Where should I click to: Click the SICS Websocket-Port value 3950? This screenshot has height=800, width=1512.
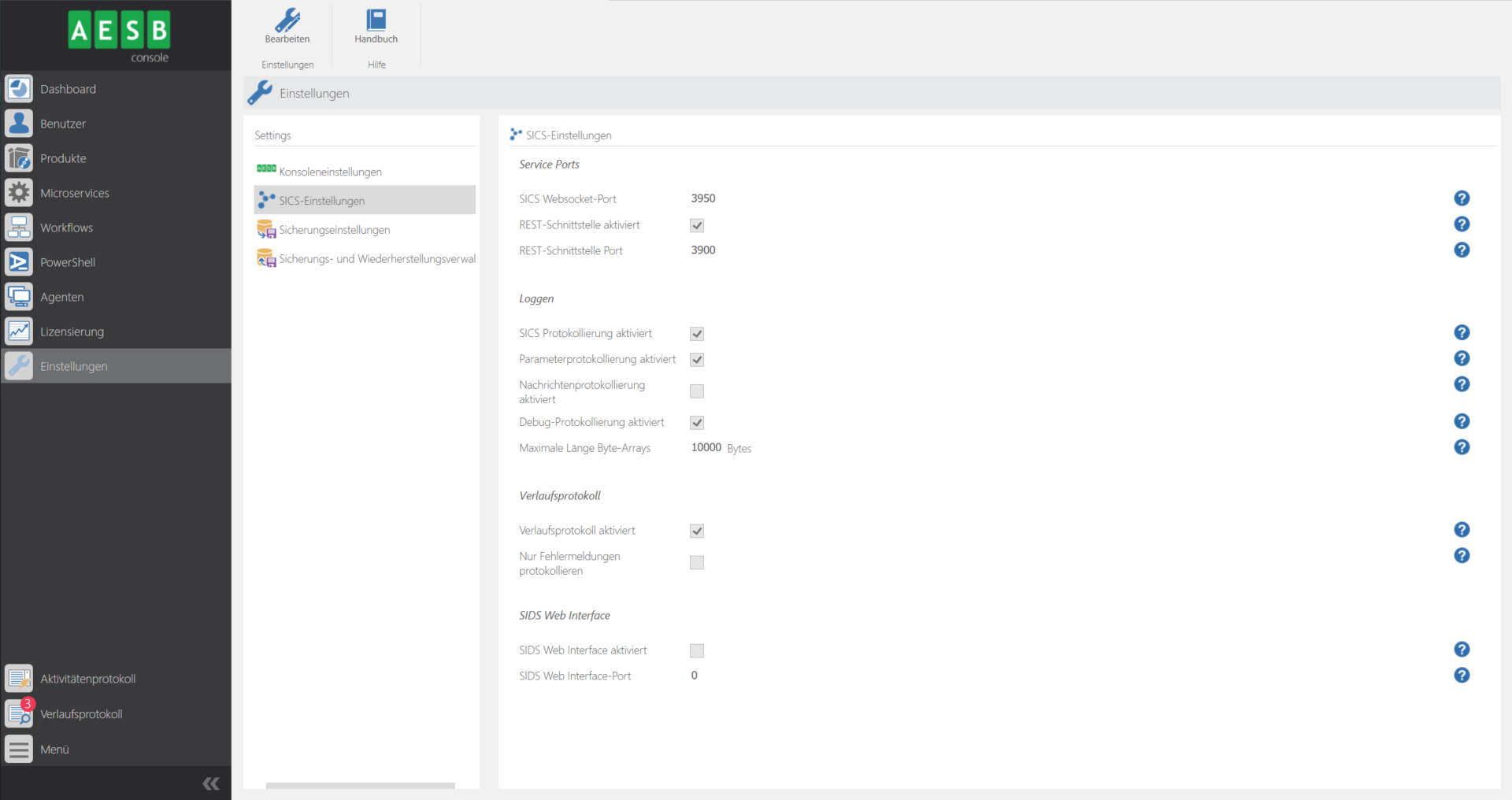pyautogui.click(x=703, y=198)
